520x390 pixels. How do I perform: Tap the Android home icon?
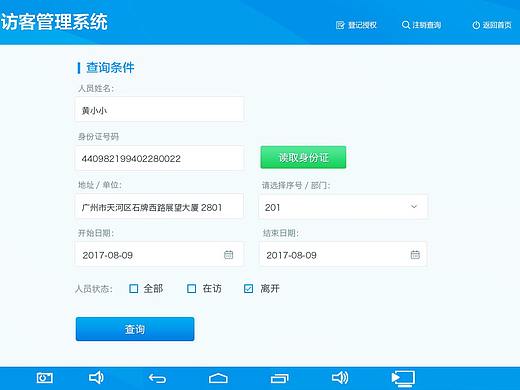(218, 378)
